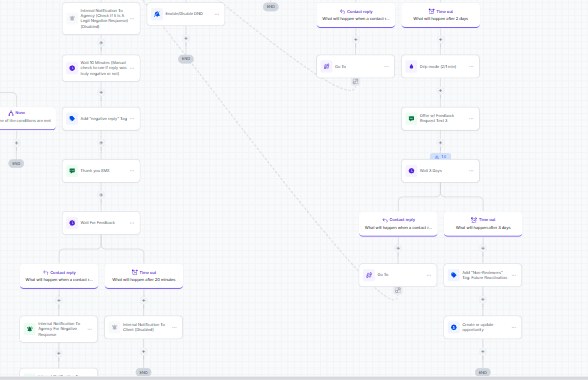
Task: Click Go To icon beside the Drip mode step
Action: point(326,66)
